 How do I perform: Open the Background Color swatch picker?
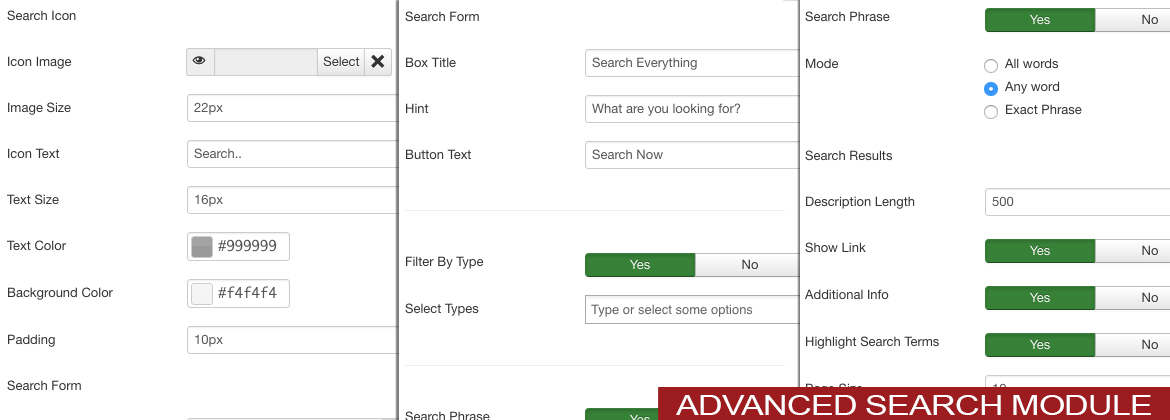tap(202, 294)
